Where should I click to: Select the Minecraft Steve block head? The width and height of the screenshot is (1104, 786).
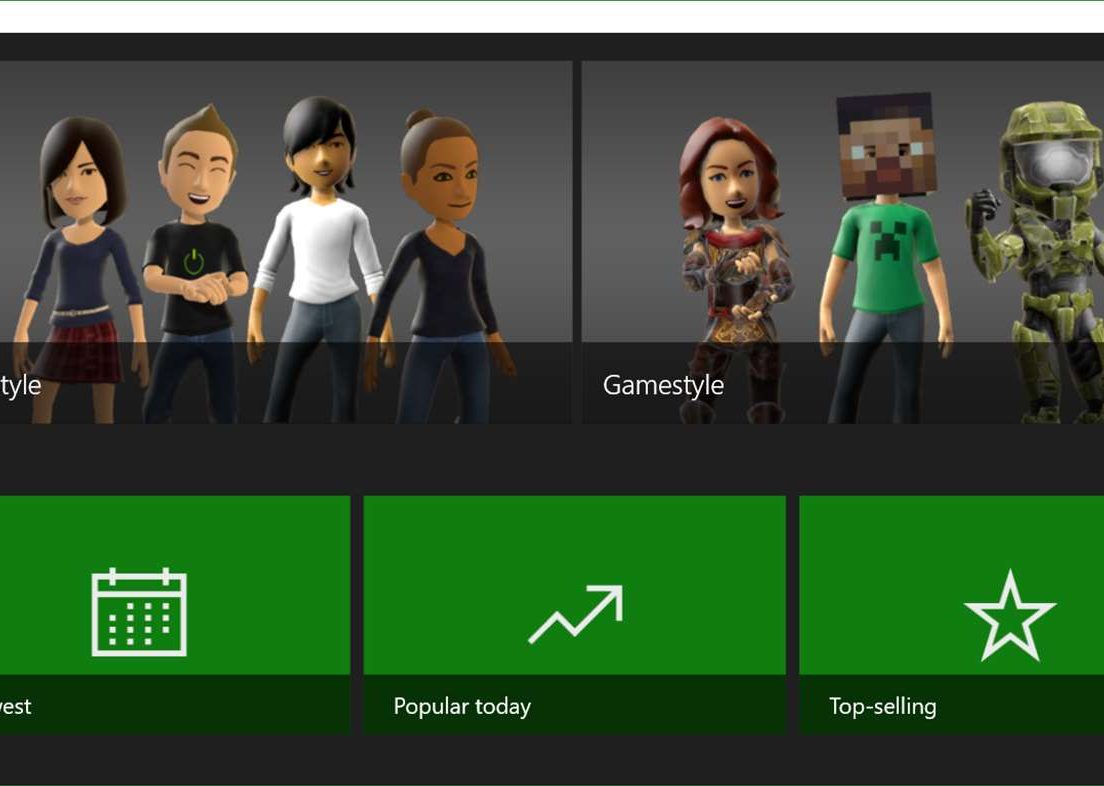pos(885,145)
